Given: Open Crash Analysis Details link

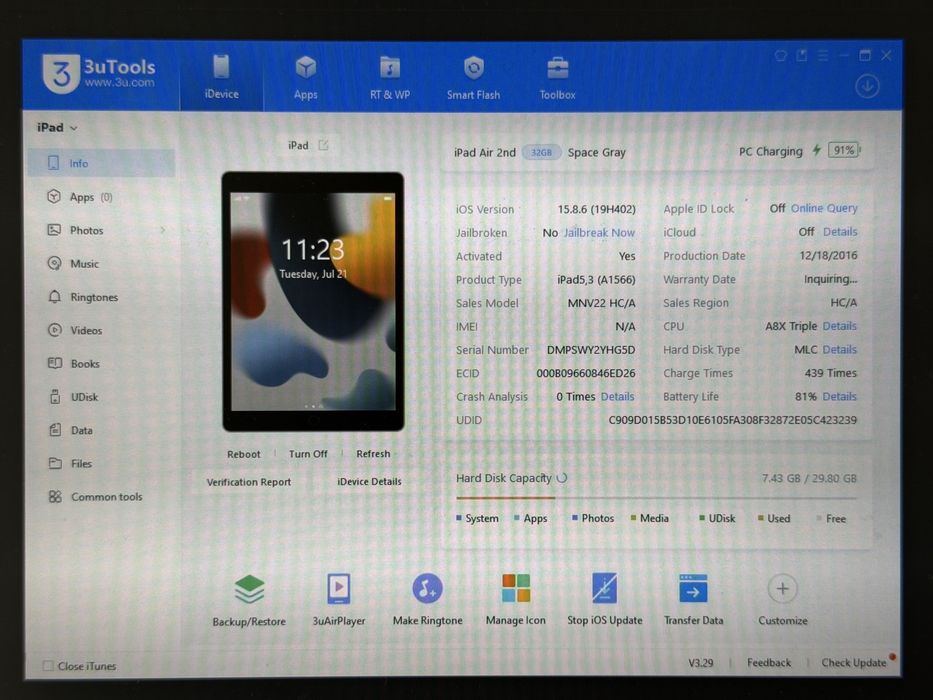Looking at the screenshot, I should click(618, 396).
